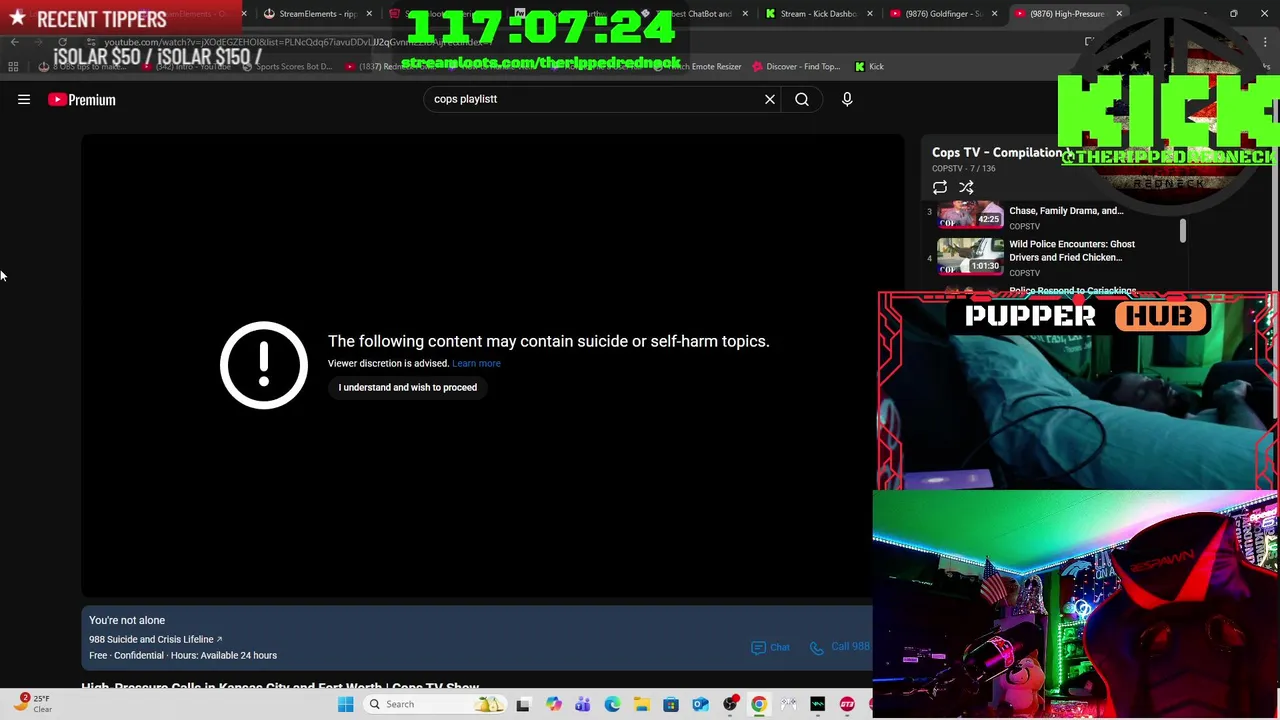Screen dimensions: 1280x720
Task: Open 'Chase, Family Drama, and...' playlist video
Action: (x=1066, y=211)
